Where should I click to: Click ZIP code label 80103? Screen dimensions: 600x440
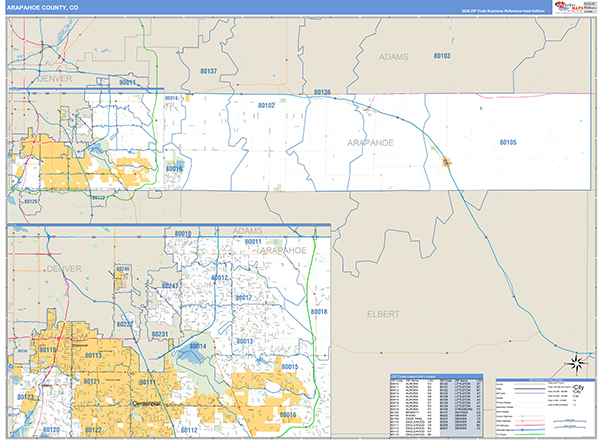pyautogui.click(x=442, y=56)
